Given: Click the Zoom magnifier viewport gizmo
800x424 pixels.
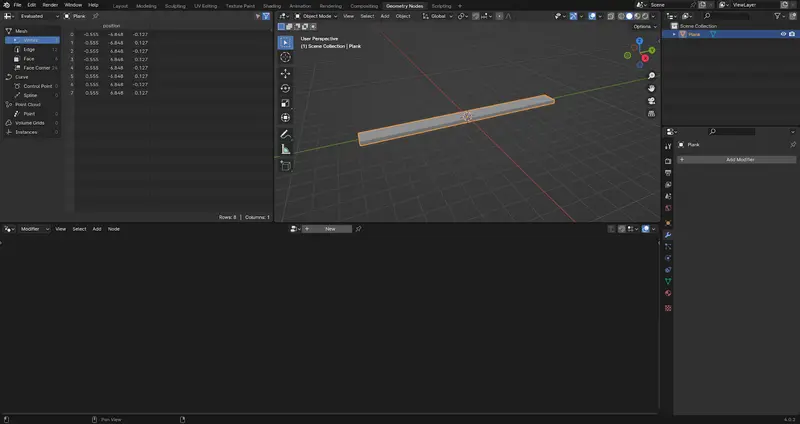Looking at the screenshot, I should pyautogui.click(x=651, y=76).
